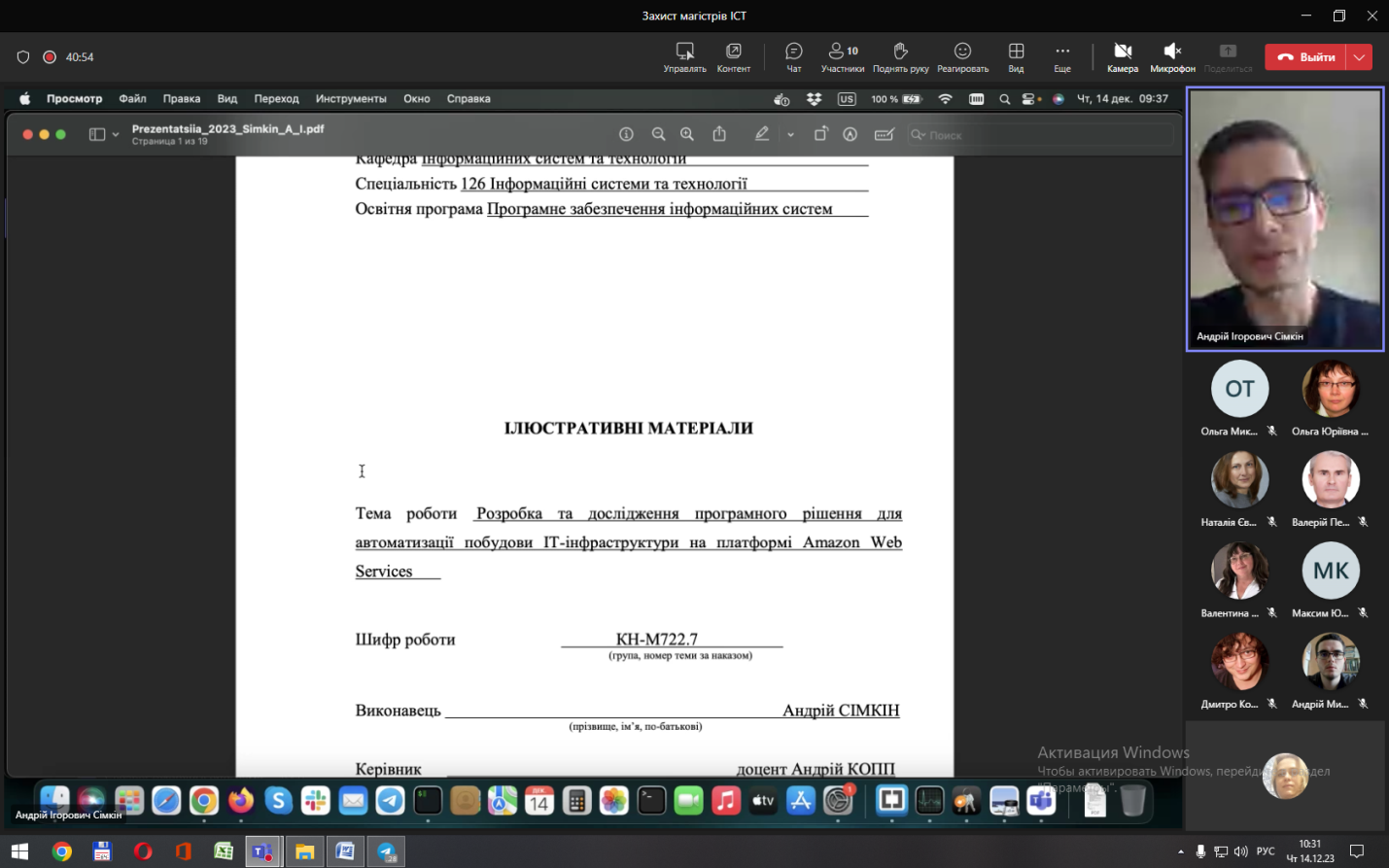
Task: Click the red Leave meeting button
Action: click(x=1306, y=57)
